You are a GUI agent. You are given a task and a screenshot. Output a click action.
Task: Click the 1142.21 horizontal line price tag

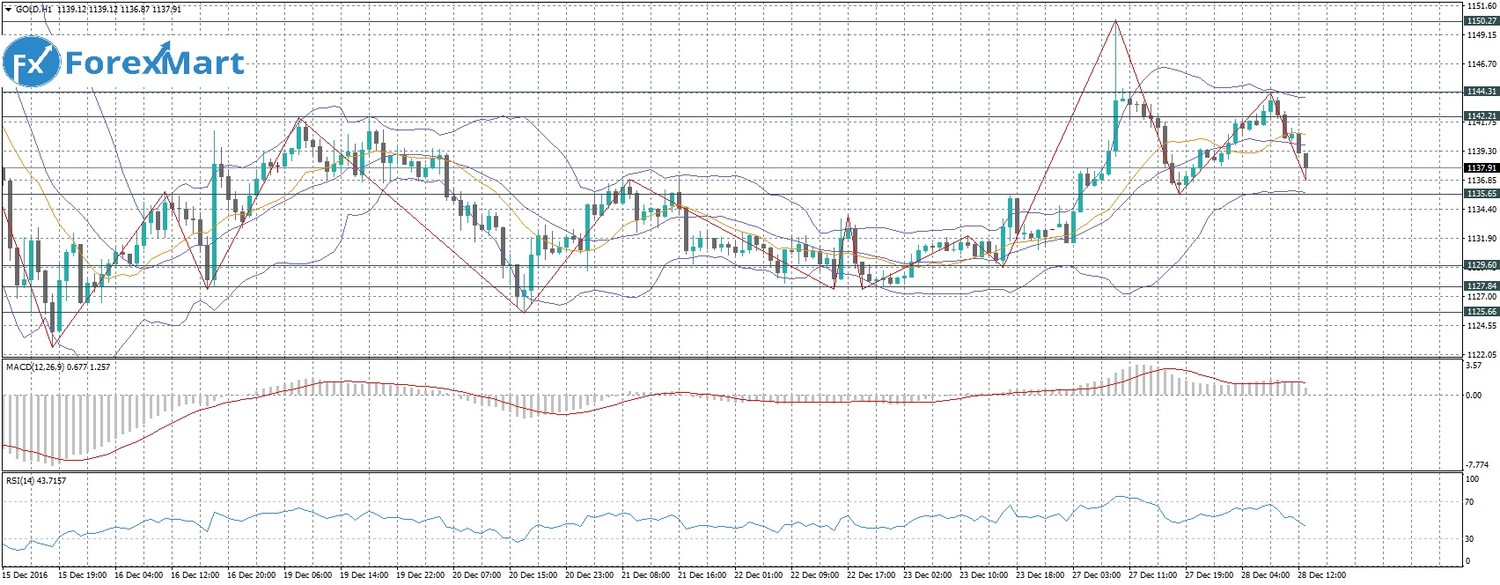click(x=1480, y=116)
